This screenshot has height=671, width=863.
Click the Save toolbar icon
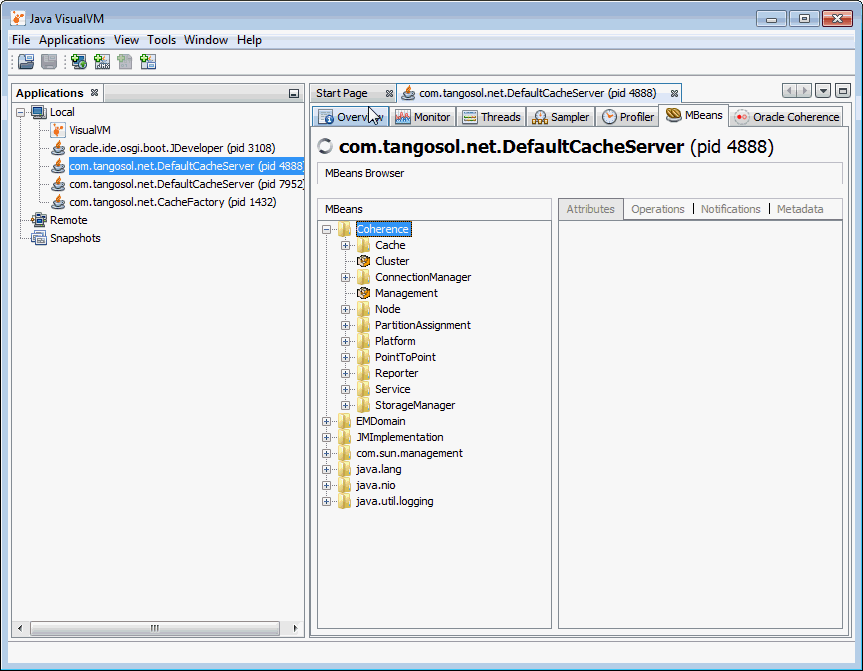49,62
